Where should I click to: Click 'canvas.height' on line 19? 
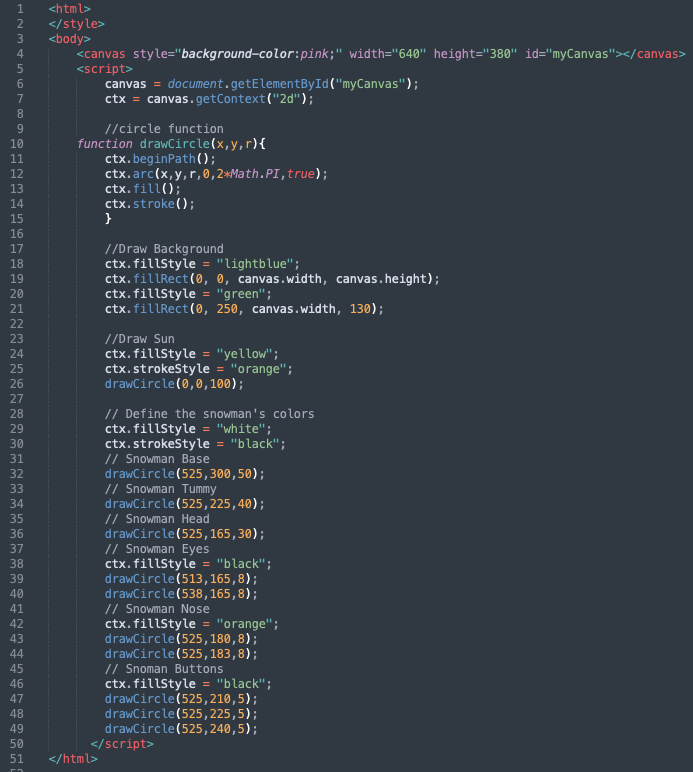[381, 279]
